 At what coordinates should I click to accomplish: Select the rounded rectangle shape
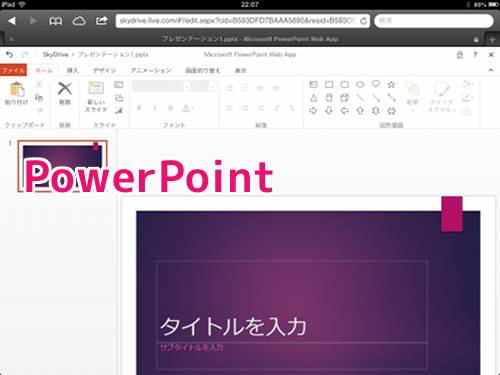[345, 84]
